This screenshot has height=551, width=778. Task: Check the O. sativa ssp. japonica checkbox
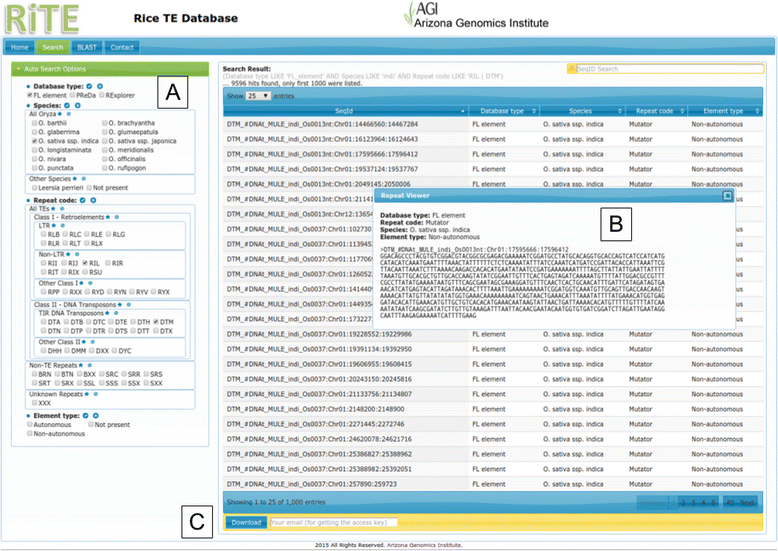coord(105,142)
